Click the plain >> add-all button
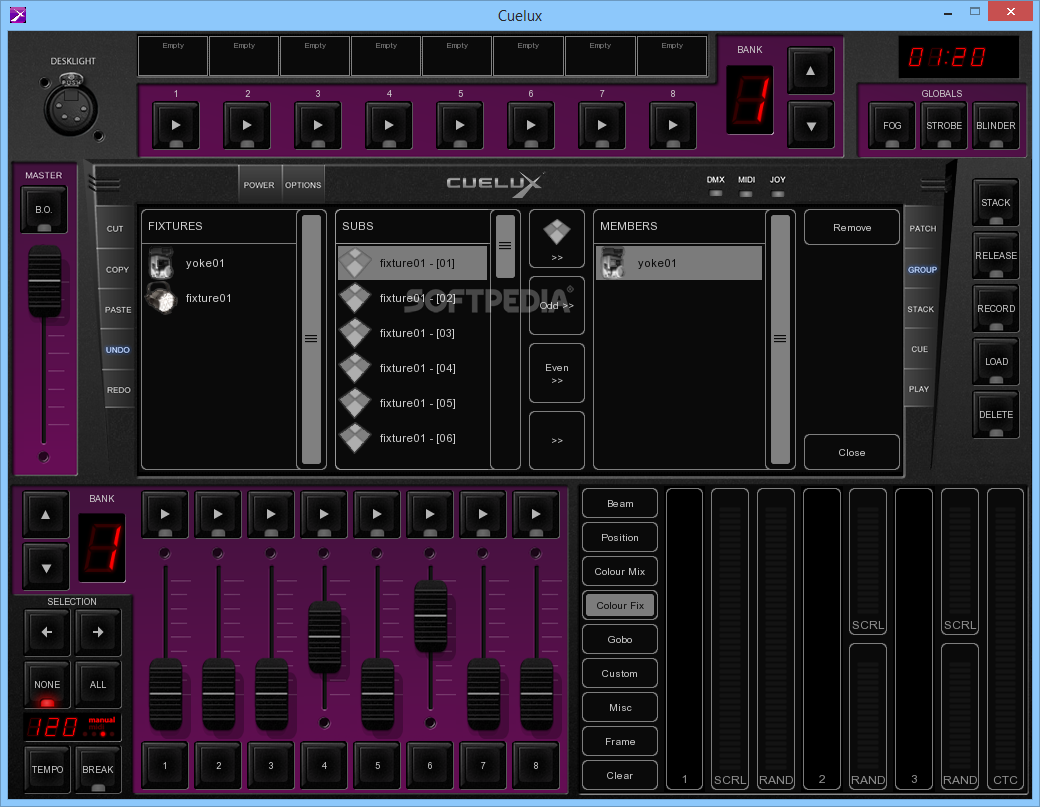Viewport: 1040px width, 807px height. [556, 440]
